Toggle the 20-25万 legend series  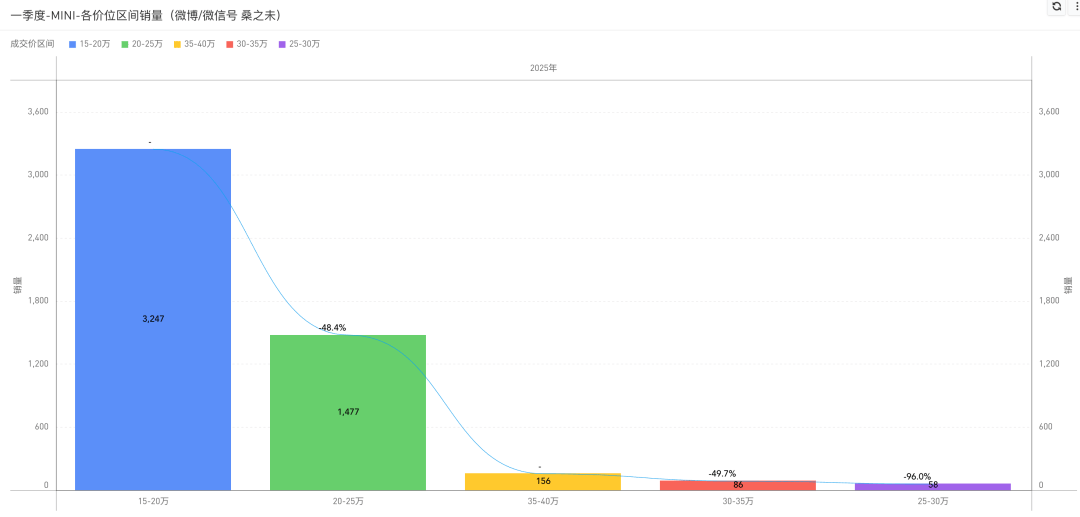(142, 44)
